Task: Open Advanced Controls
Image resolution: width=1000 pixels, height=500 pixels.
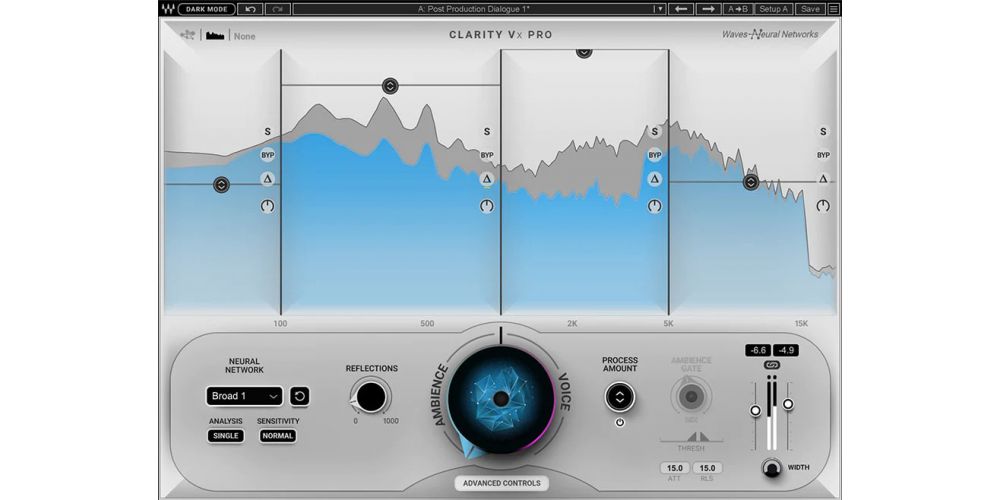Action: tap(502, 483)
